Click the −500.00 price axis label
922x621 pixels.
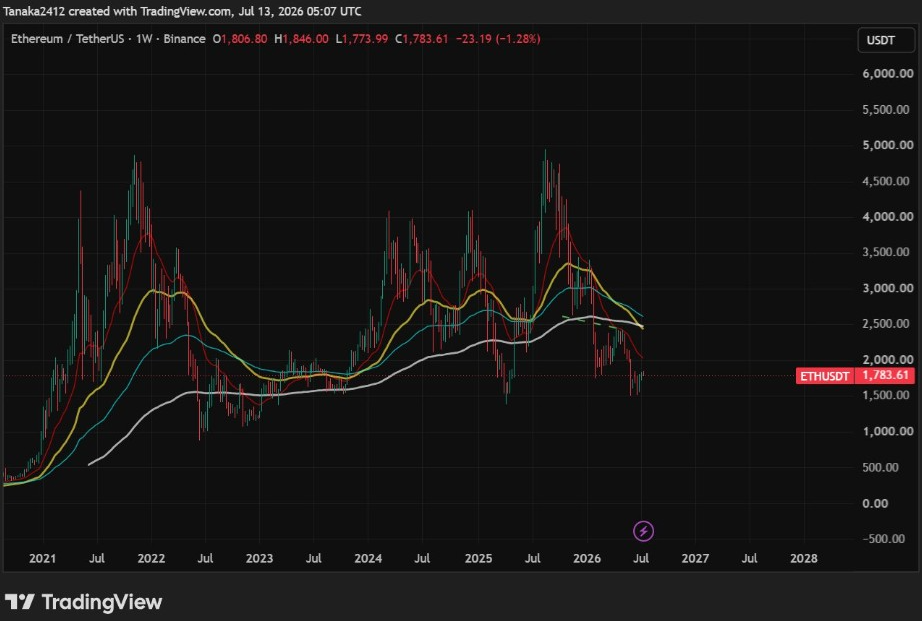point(884,539)
